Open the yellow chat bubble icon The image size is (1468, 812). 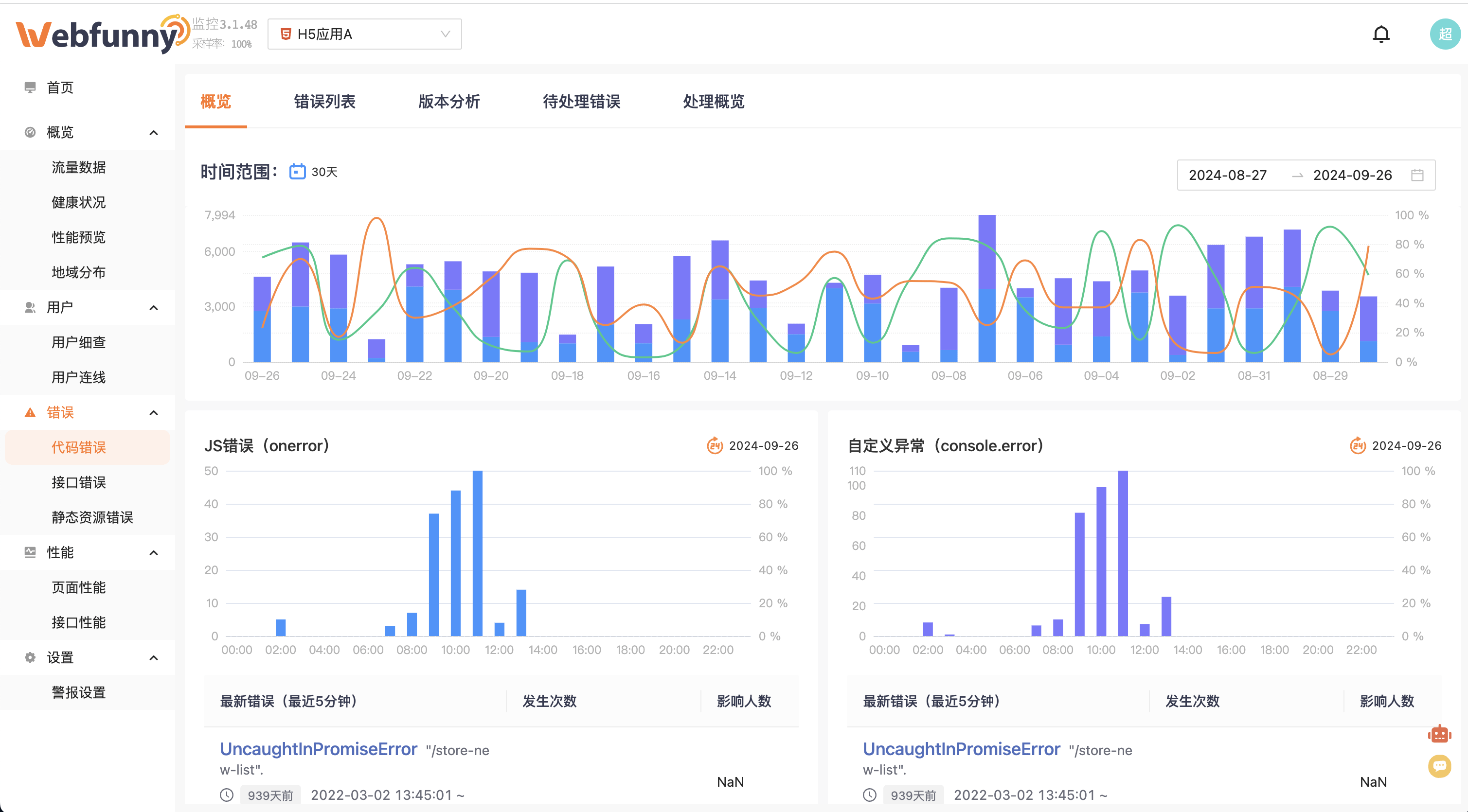[x=1439, y=766]
